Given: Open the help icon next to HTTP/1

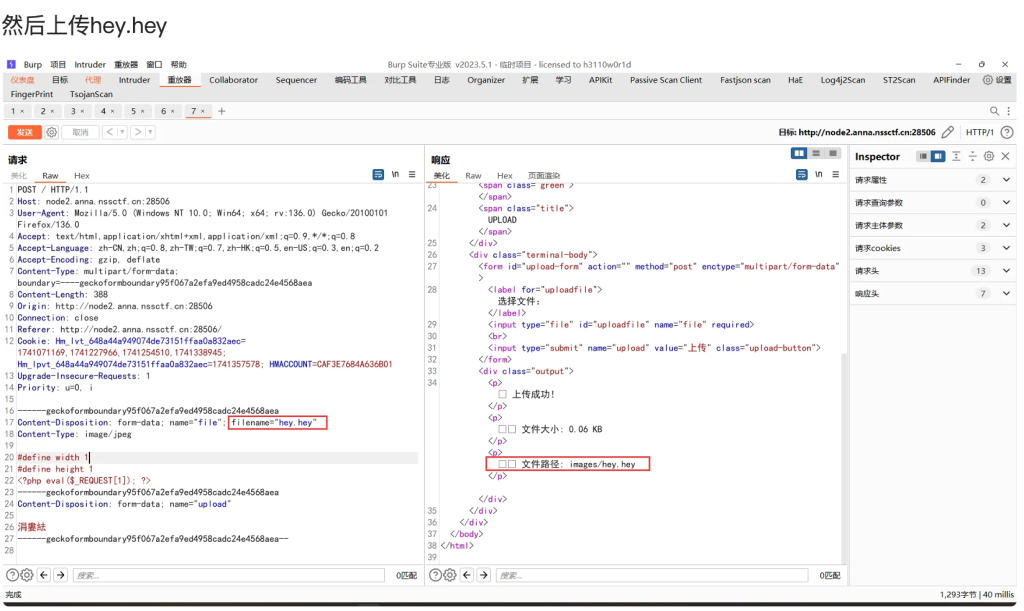Looking at the screenshot, I should pos(1007,133).
